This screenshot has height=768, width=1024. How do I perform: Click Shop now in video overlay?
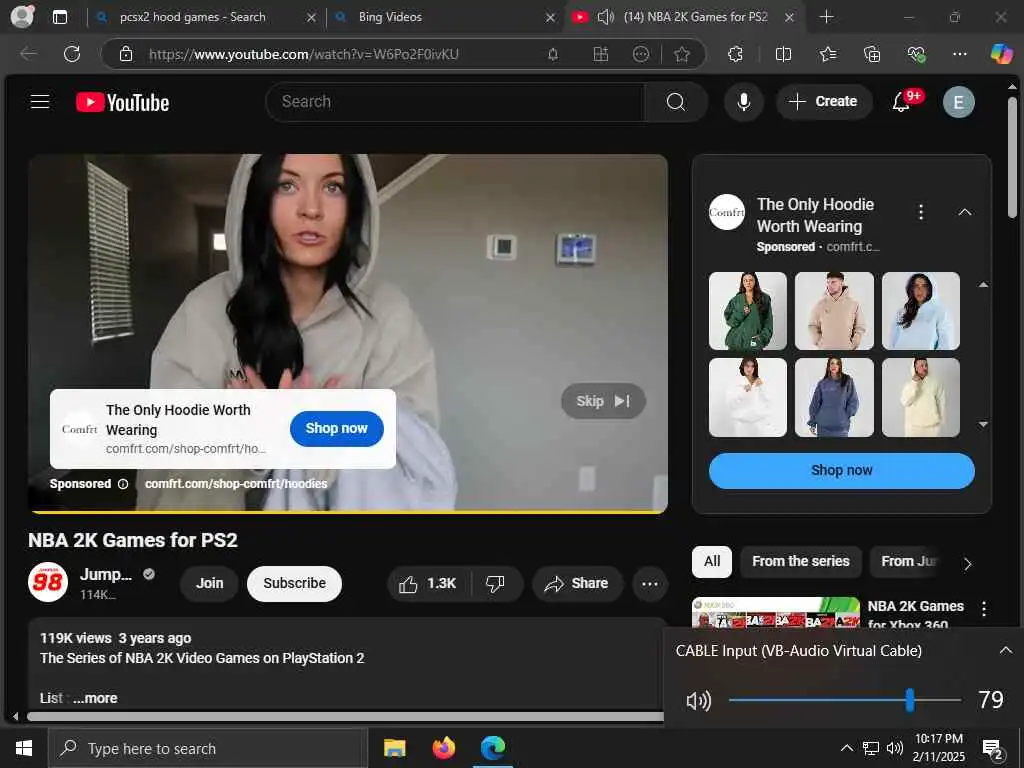(x=336, y=428)
